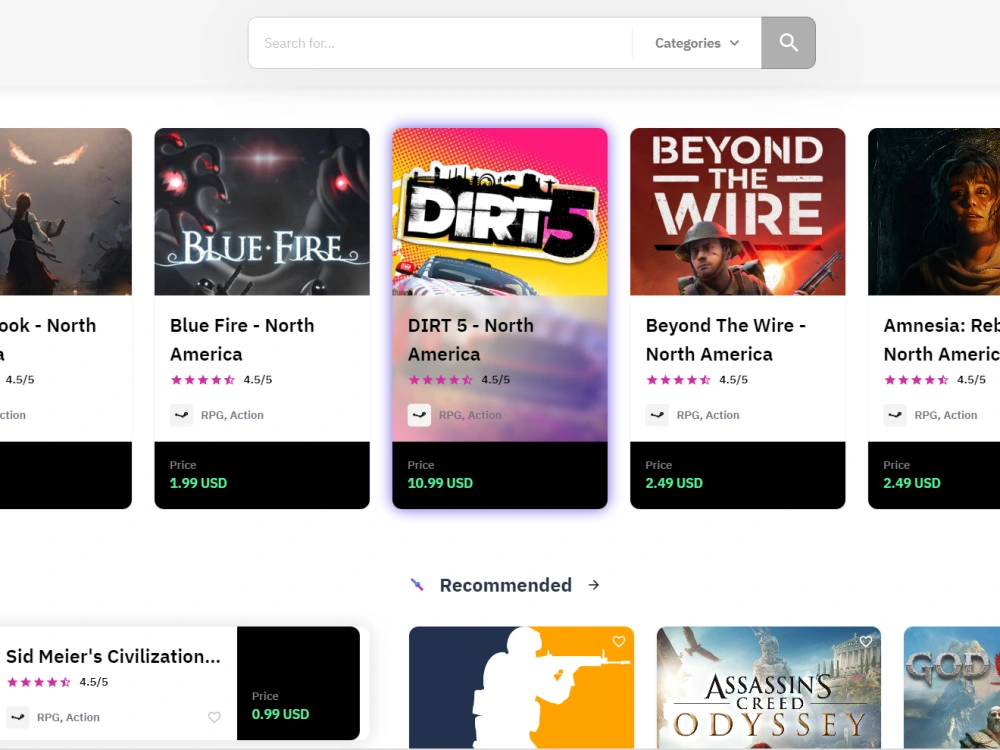Click the star rating on Sid Meier's Civilization card
The image size is (1000, 750).
pos(39,682)
